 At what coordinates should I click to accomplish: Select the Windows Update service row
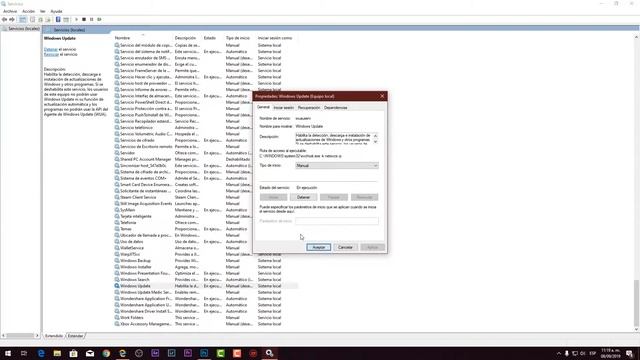click(206, 286)
